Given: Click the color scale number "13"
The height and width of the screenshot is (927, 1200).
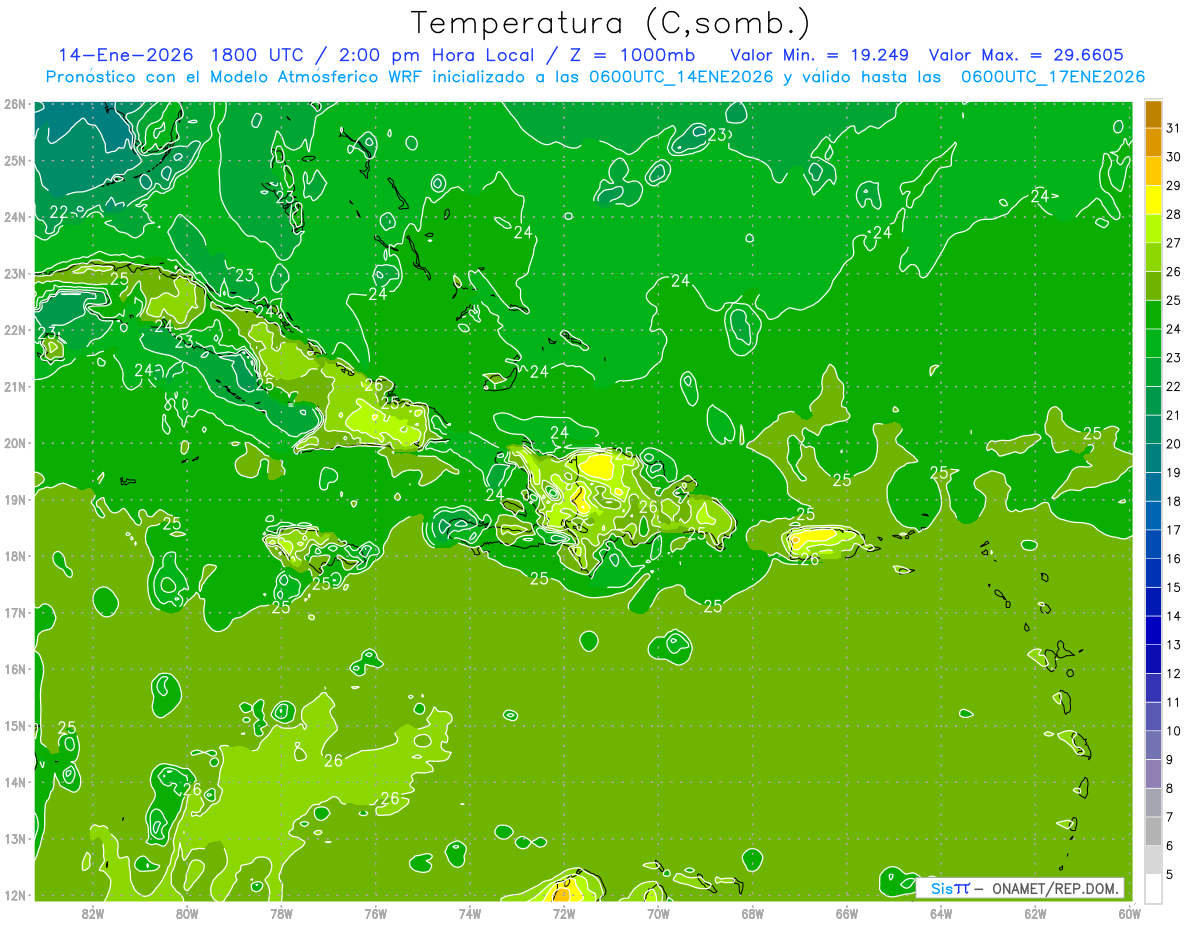Looking at the screenshot, I should pos(1173,645).
